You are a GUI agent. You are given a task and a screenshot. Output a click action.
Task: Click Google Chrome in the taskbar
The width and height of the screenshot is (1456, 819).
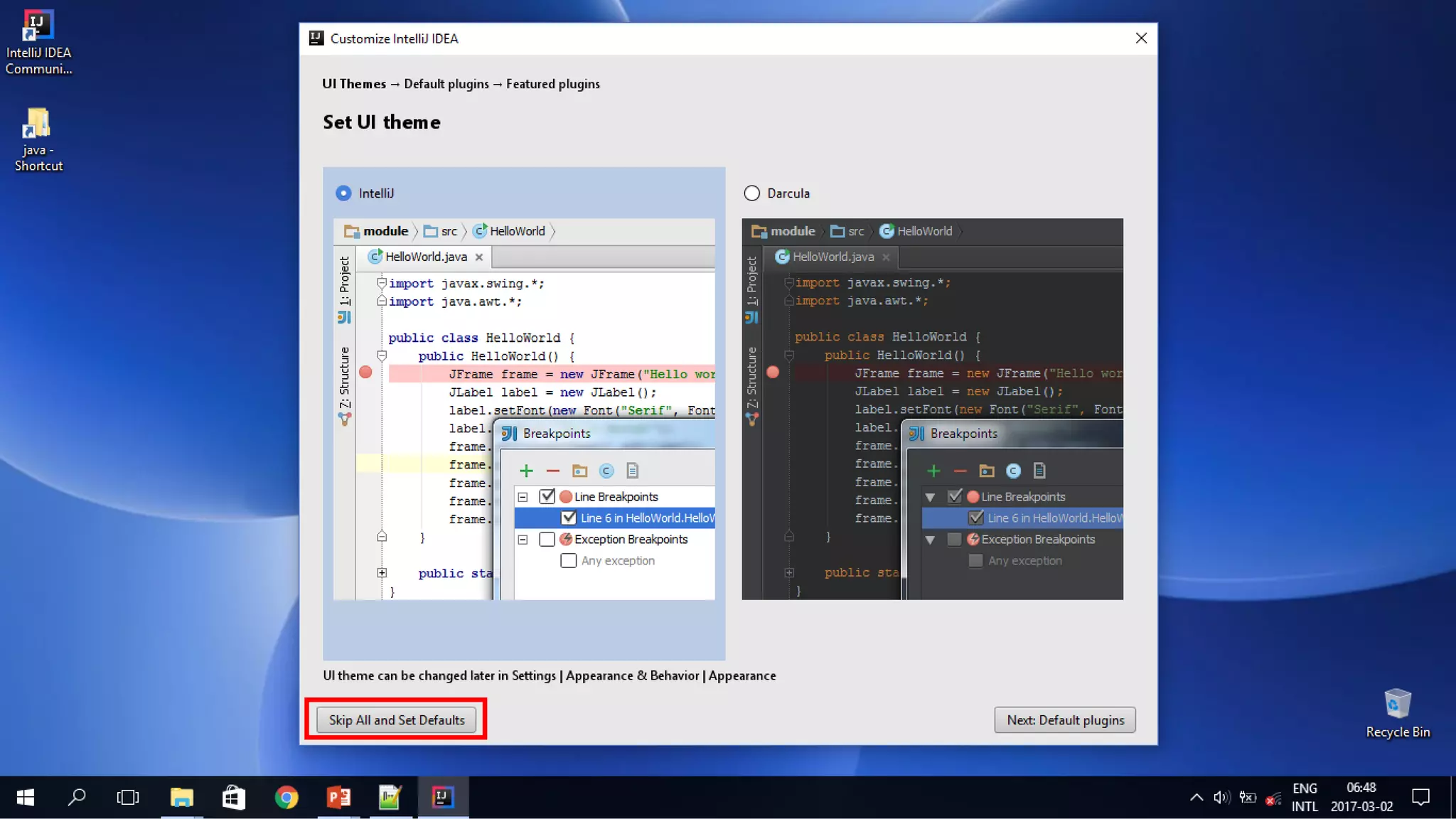tap(286, 797)
